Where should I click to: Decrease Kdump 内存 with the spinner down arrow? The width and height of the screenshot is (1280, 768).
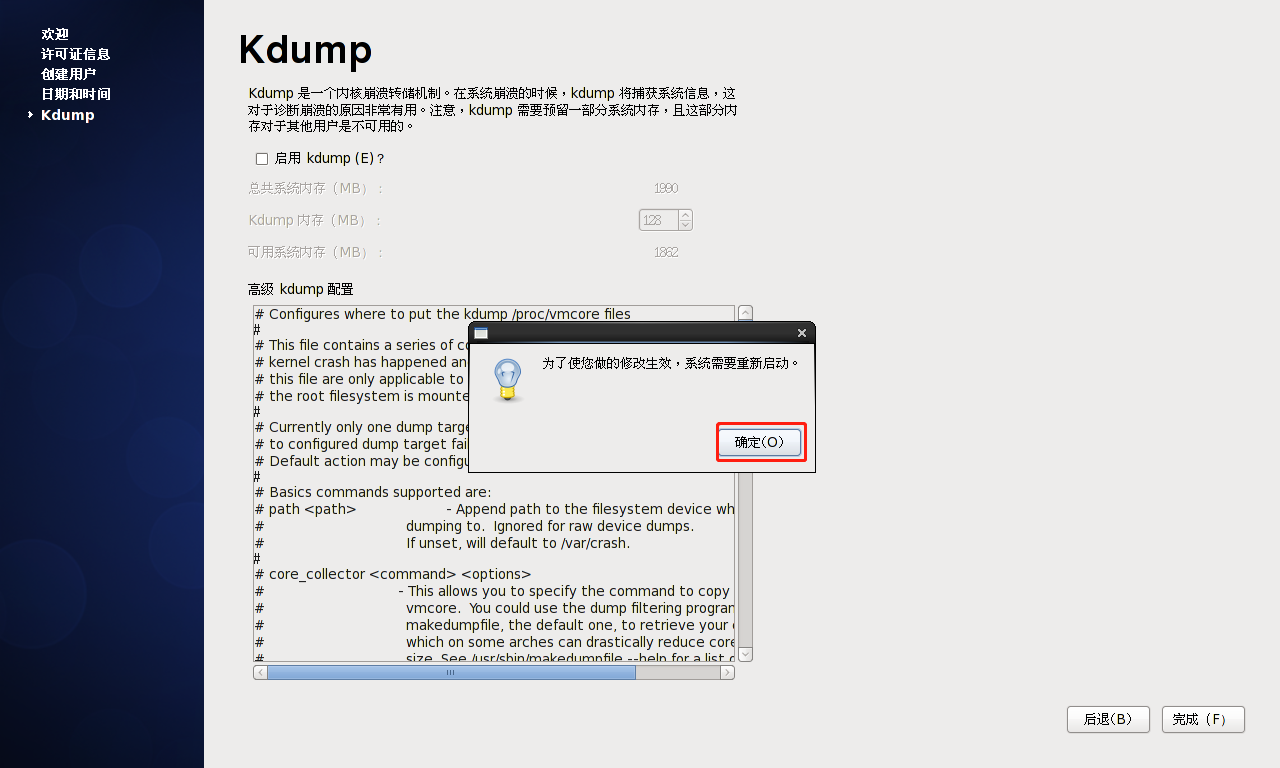[685, 225]
